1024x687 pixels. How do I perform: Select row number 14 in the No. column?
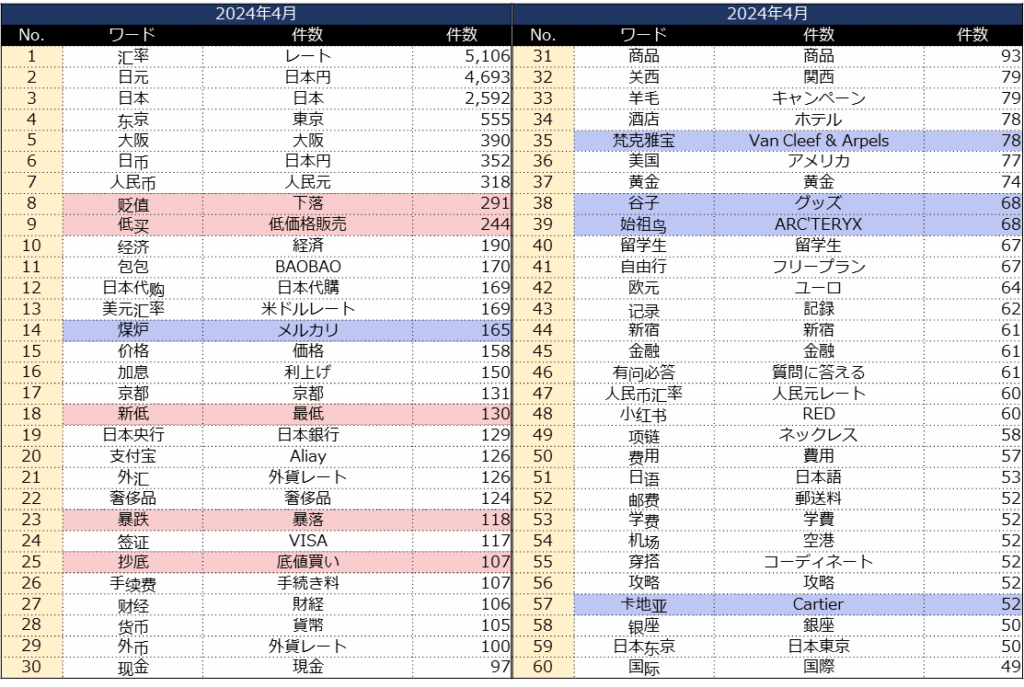click(32, 330)
